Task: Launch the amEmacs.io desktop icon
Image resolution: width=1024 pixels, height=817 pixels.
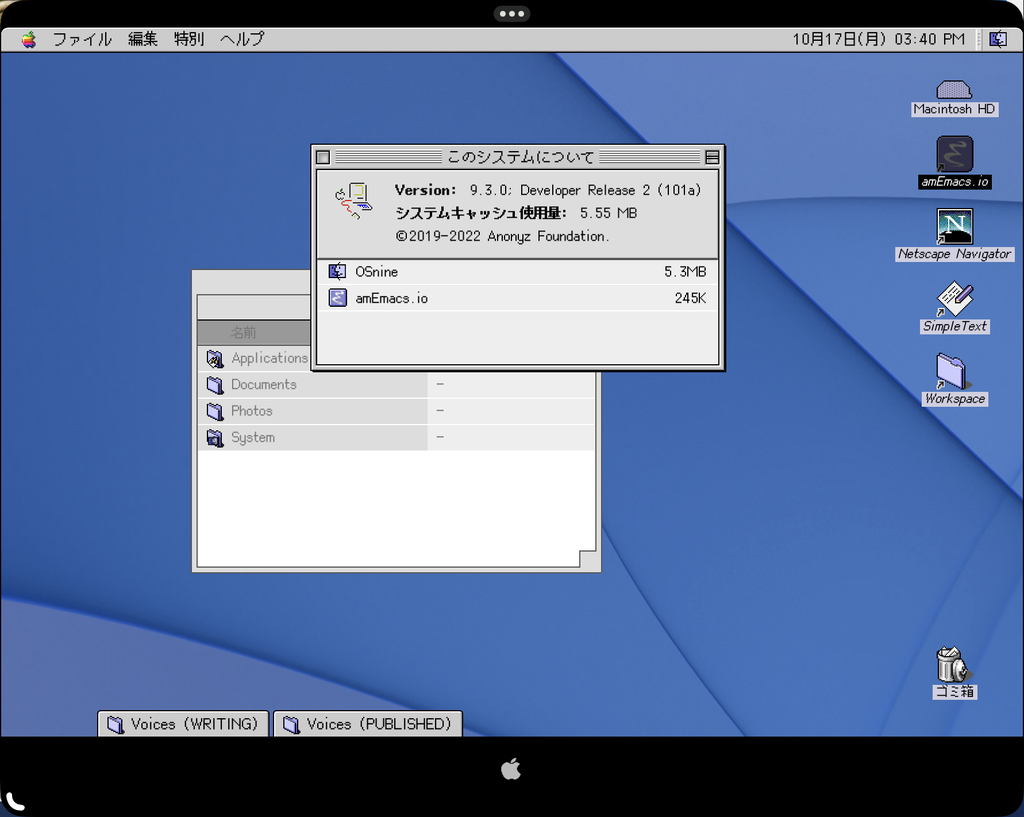Action: click(x=954, y=156)
